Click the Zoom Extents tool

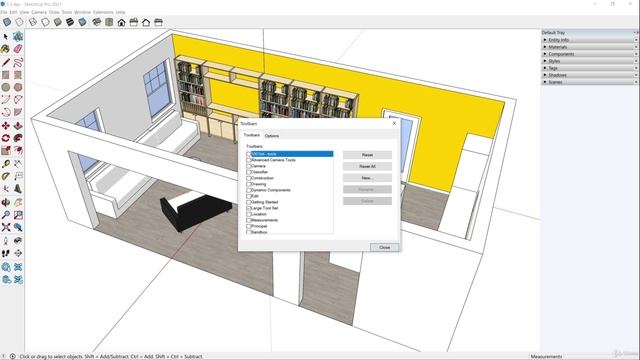pos(6,227)
